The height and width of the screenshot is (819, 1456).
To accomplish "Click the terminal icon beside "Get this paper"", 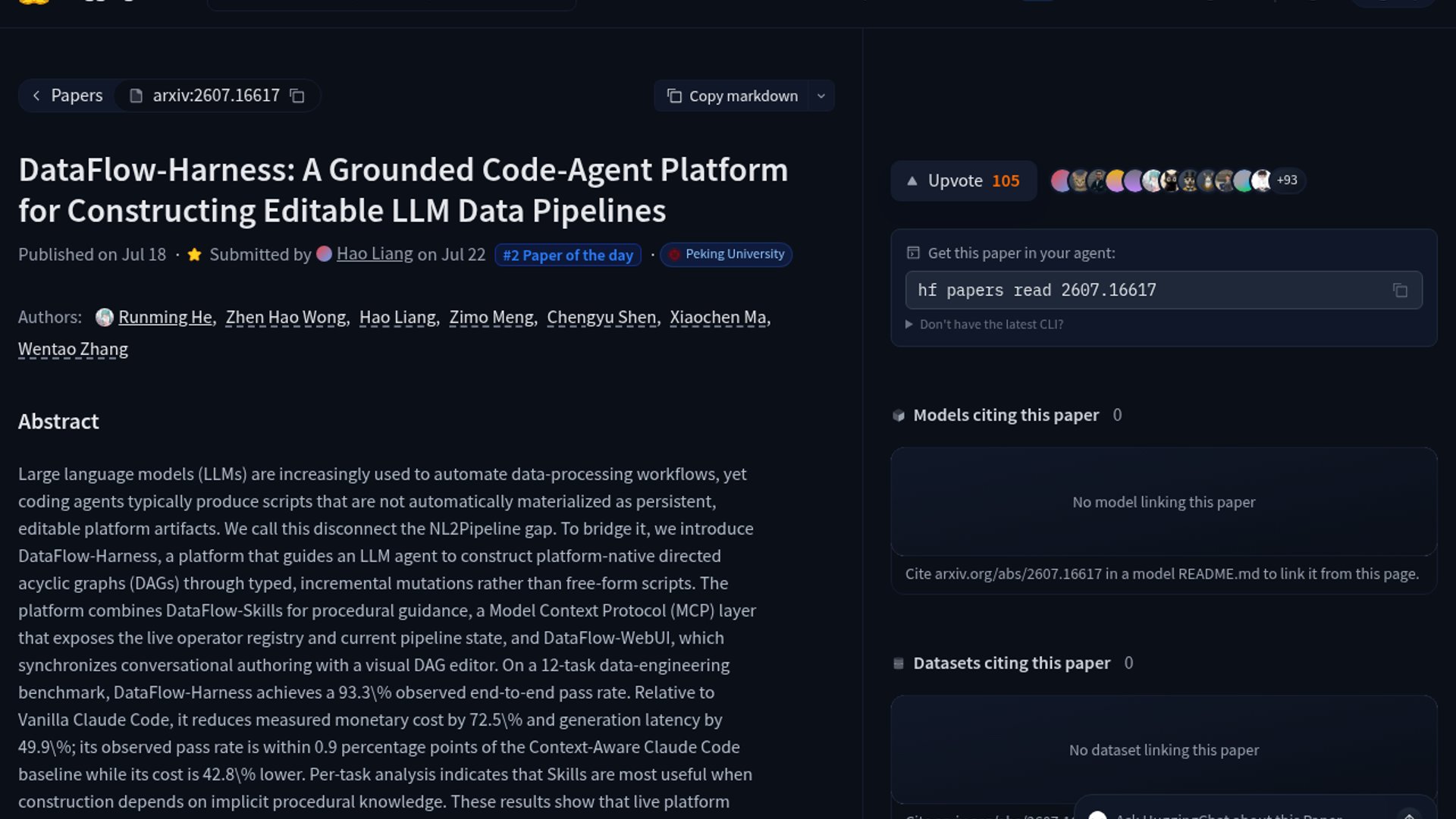I will tap(913, 253).
